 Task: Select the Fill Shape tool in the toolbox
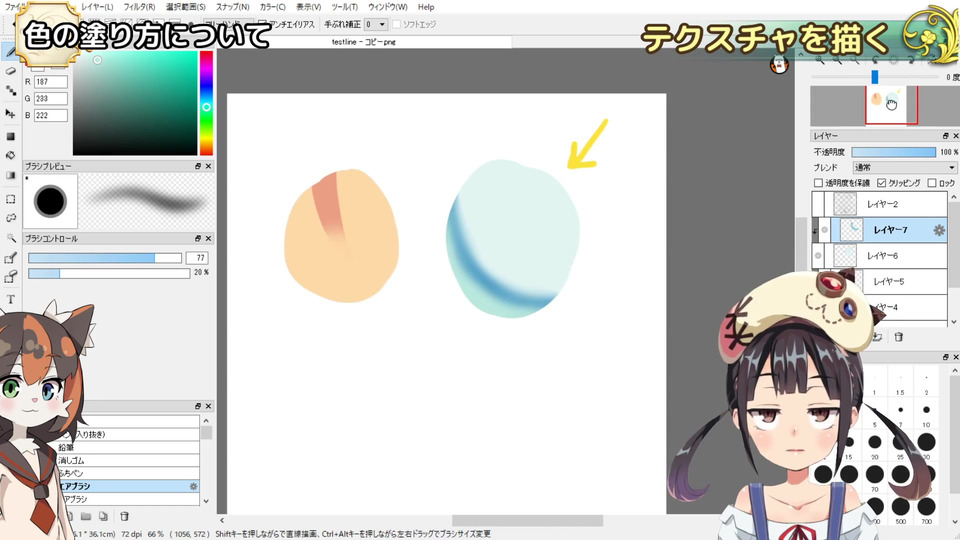tap(10, 136)
